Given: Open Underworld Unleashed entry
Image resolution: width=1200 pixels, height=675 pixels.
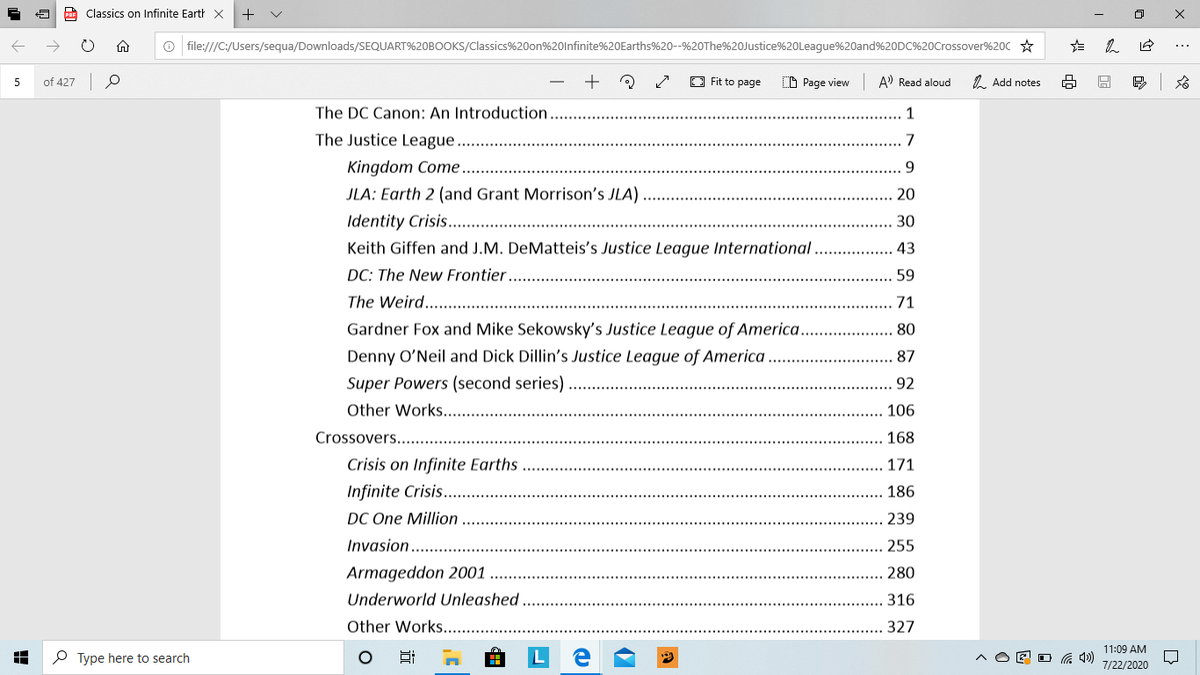Looking at the screenshot, I should [630, 600].
